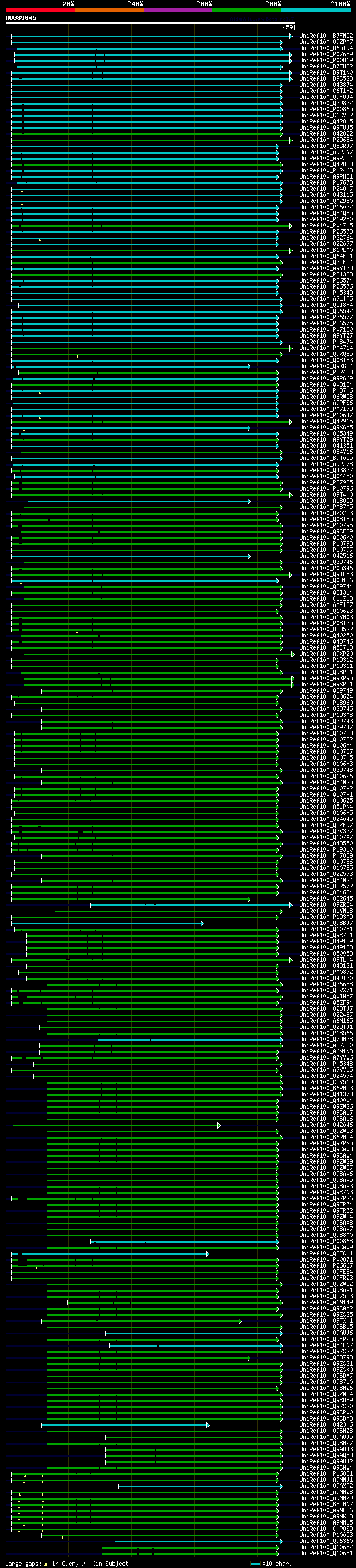Click the red 20% identity legend segment
356x1568 pixels.
pos(40,11)
